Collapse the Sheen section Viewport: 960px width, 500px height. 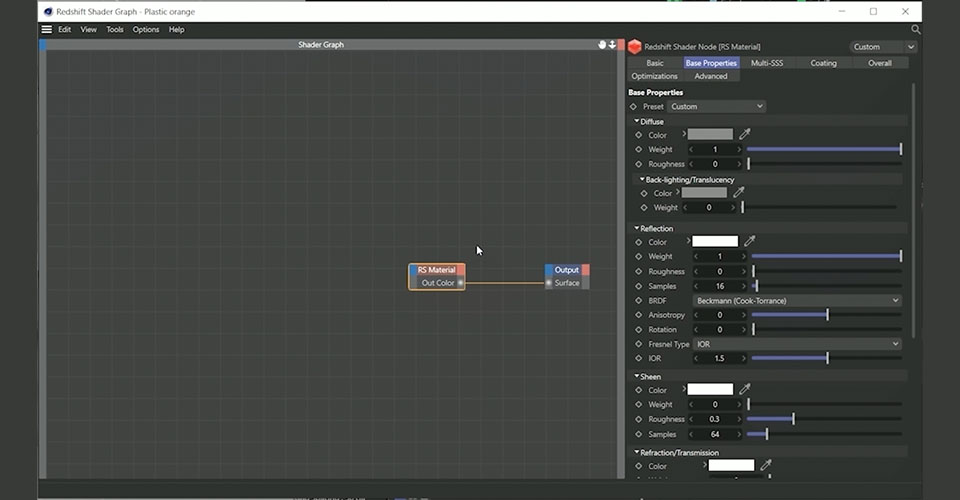tap(637, 376)
